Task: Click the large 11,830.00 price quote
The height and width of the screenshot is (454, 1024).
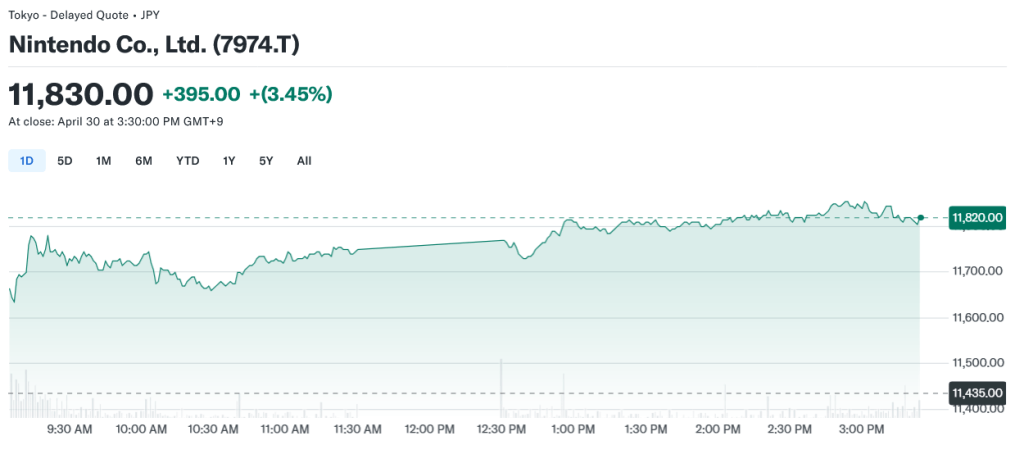Action: 81,94
